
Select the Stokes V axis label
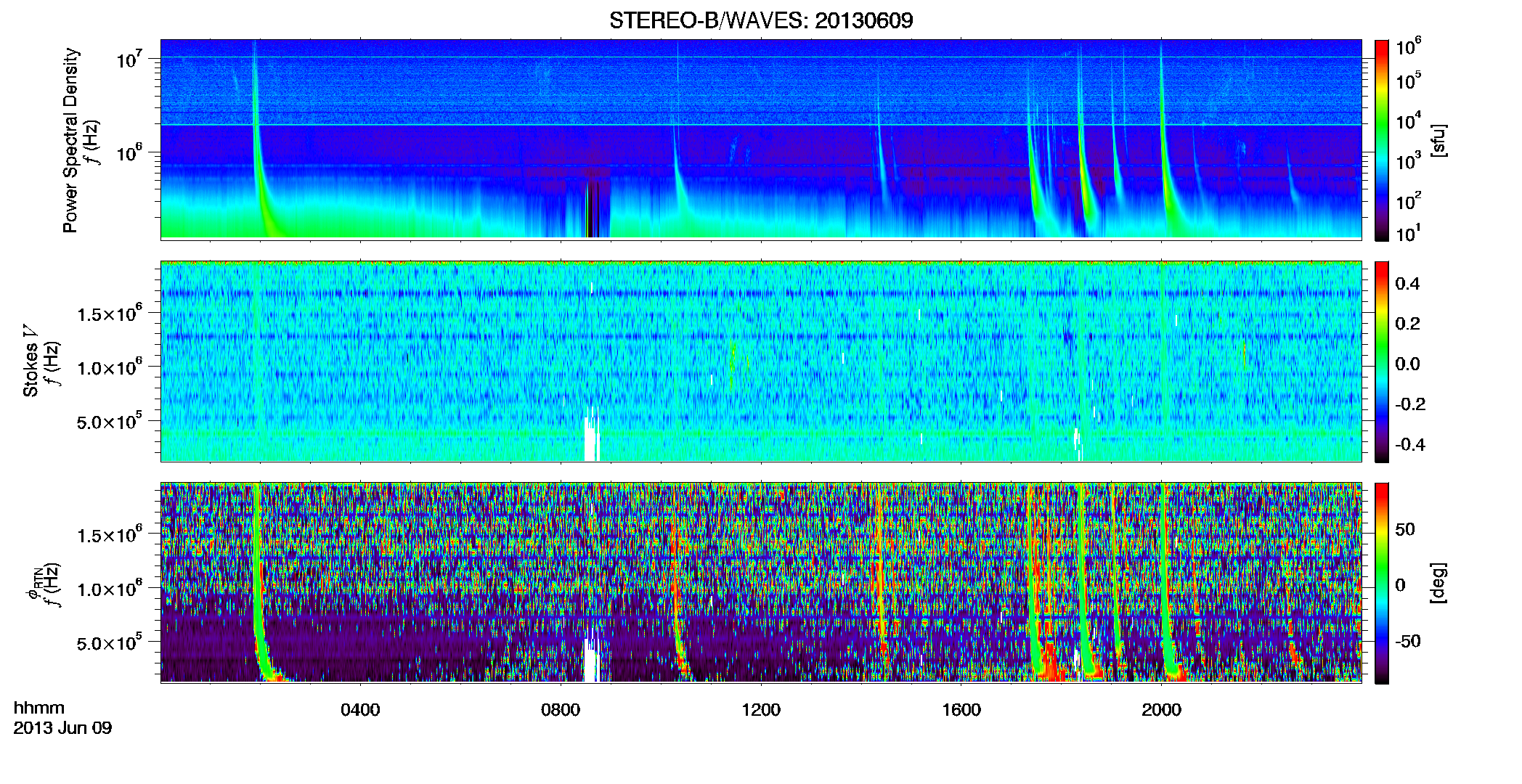click(30, 361)
